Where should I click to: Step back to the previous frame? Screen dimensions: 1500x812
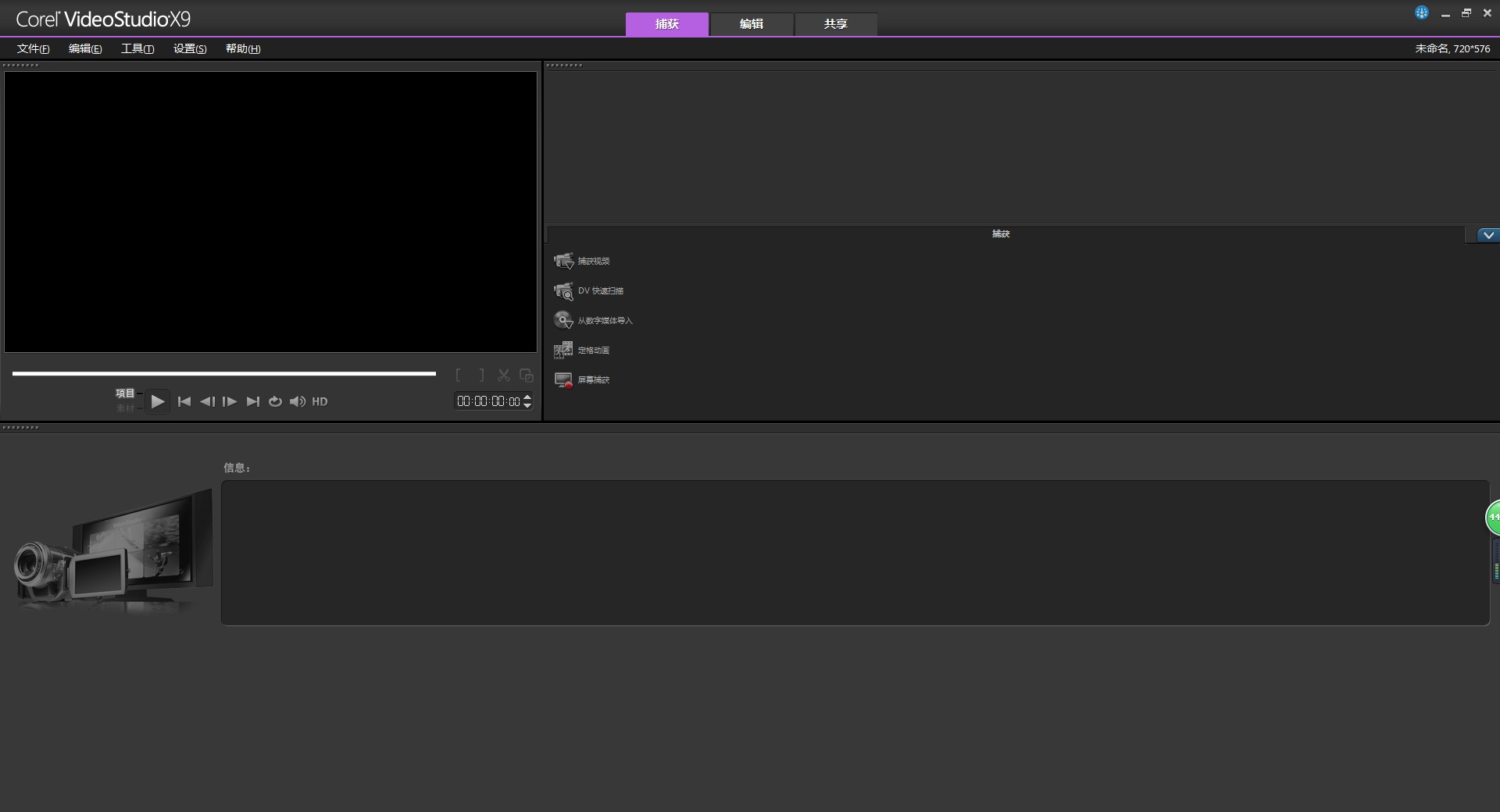(x=207, y=401)
